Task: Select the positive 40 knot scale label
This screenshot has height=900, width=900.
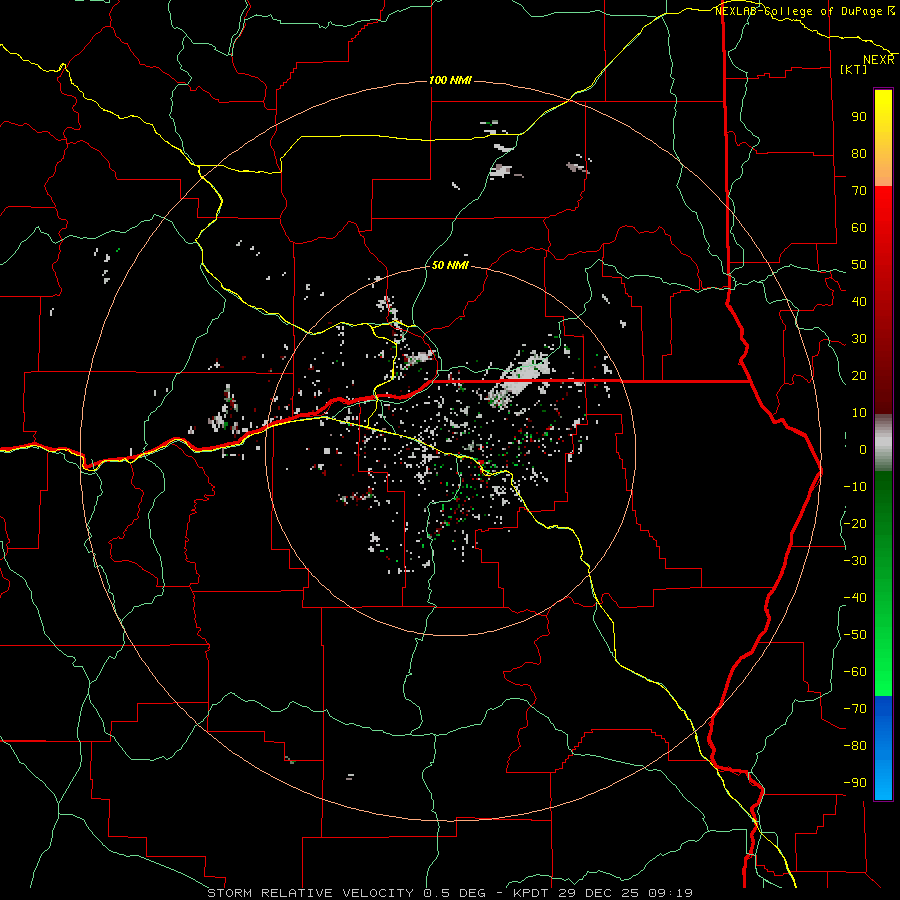Action: tap(859, 302)
